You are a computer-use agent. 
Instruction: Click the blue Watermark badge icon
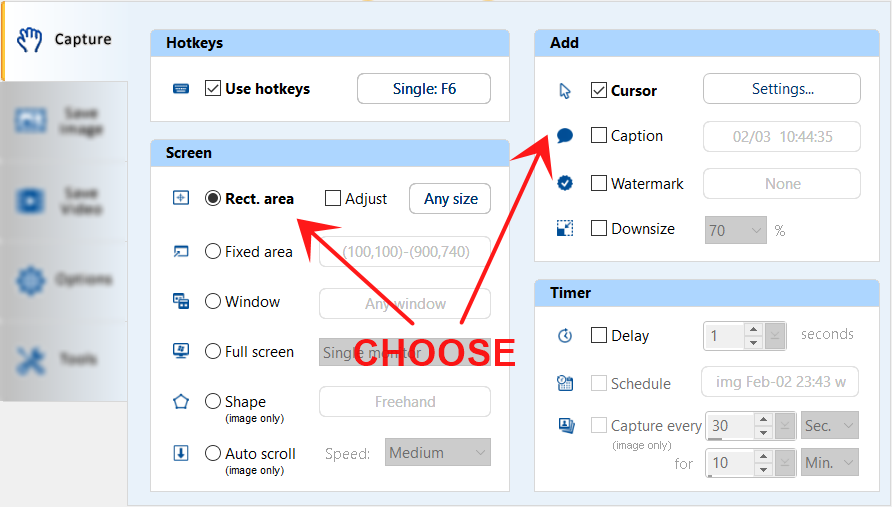[x=565, y=183]
